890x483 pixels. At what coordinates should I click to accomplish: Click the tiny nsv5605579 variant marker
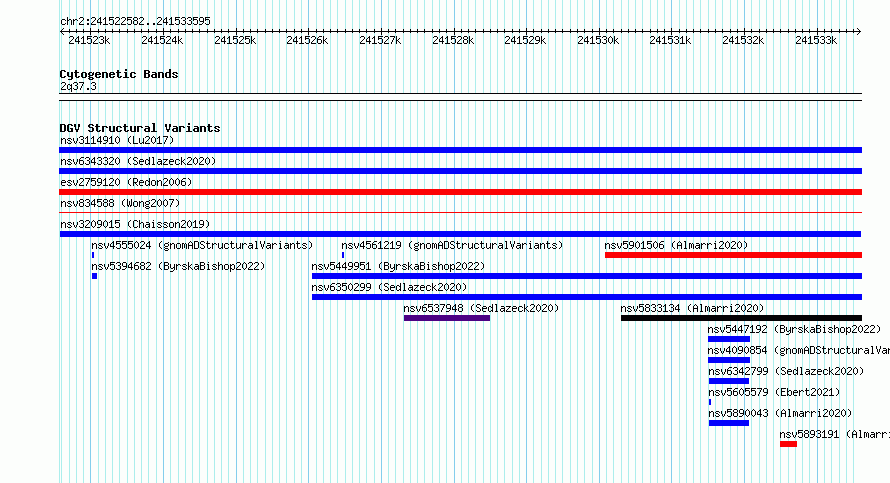(x=710, y=402)
